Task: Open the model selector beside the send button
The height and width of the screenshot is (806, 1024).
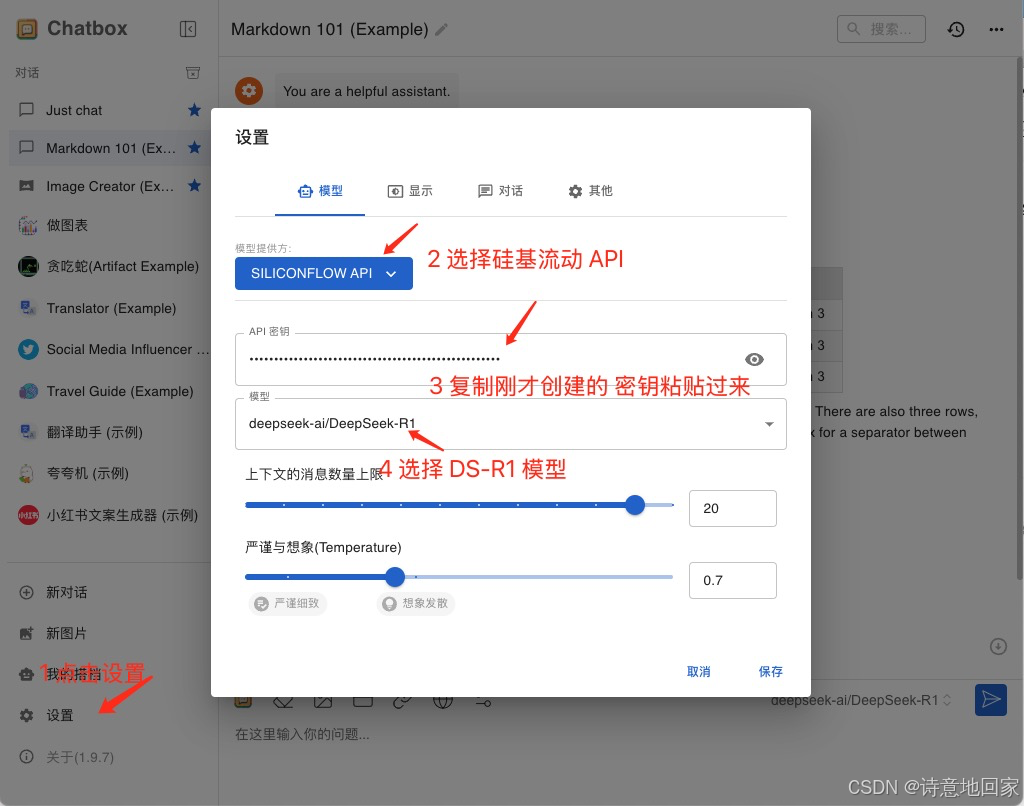Action: 859,700
